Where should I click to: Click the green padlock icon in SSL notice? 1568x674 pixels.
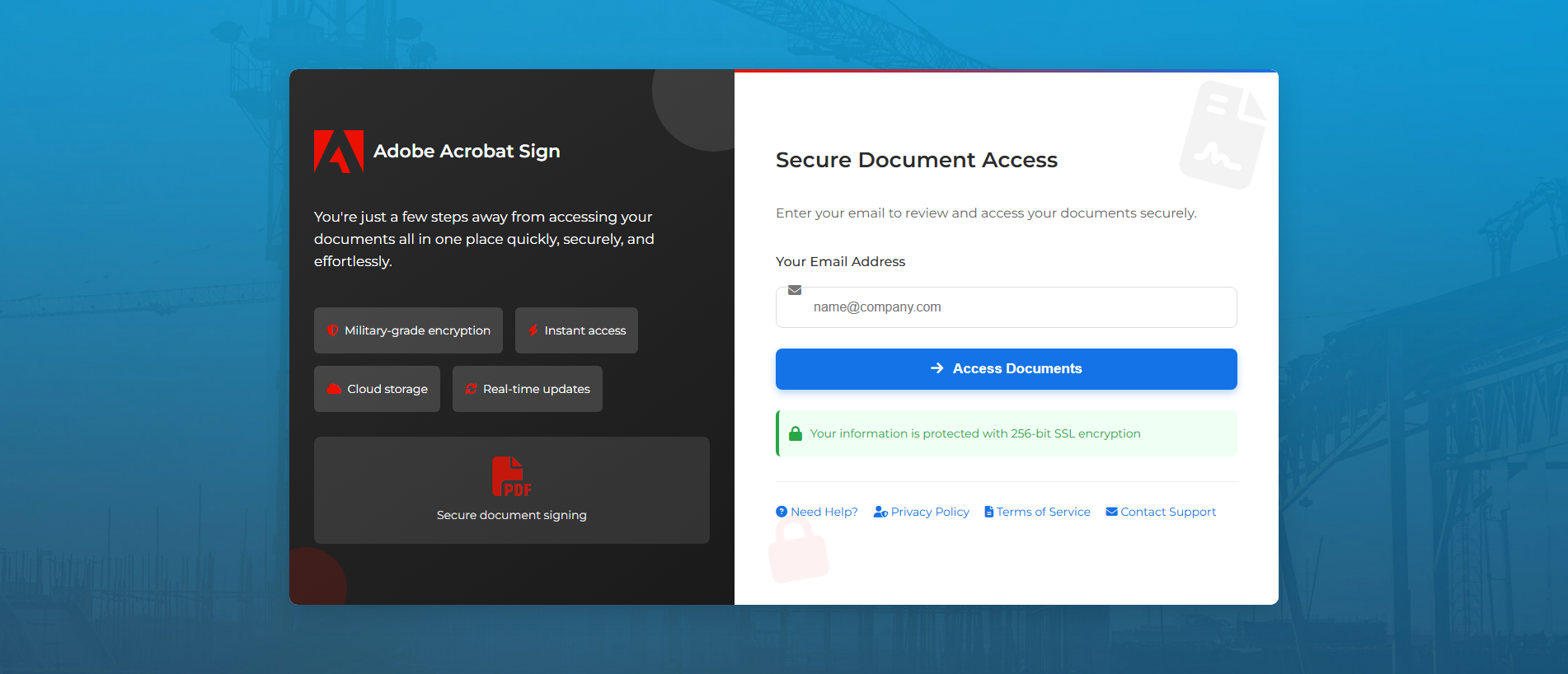tap(796, 433)
